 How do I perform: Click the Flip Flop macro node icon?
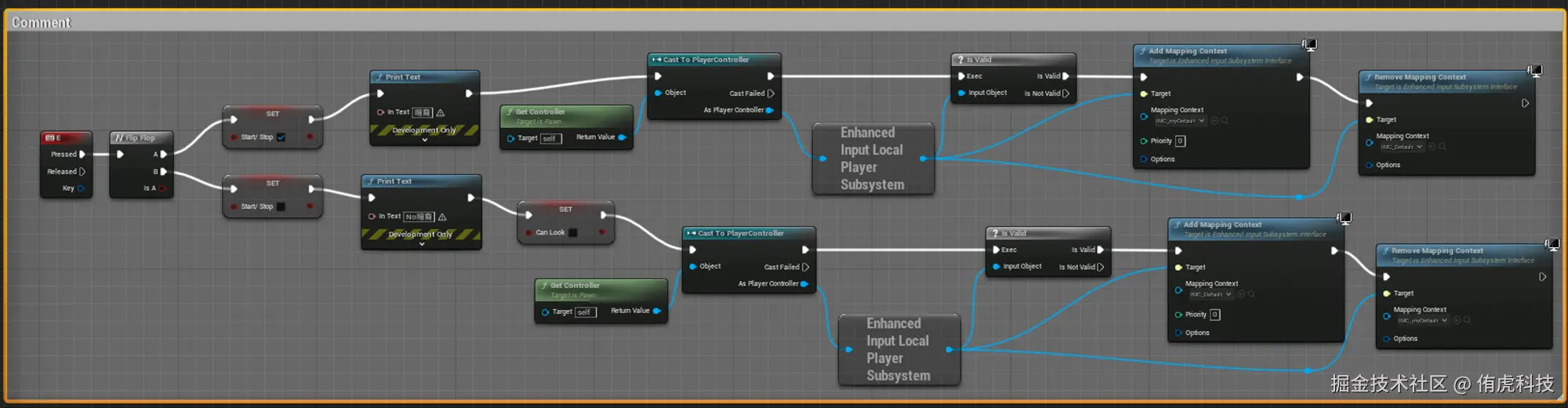tap(119, 138)
